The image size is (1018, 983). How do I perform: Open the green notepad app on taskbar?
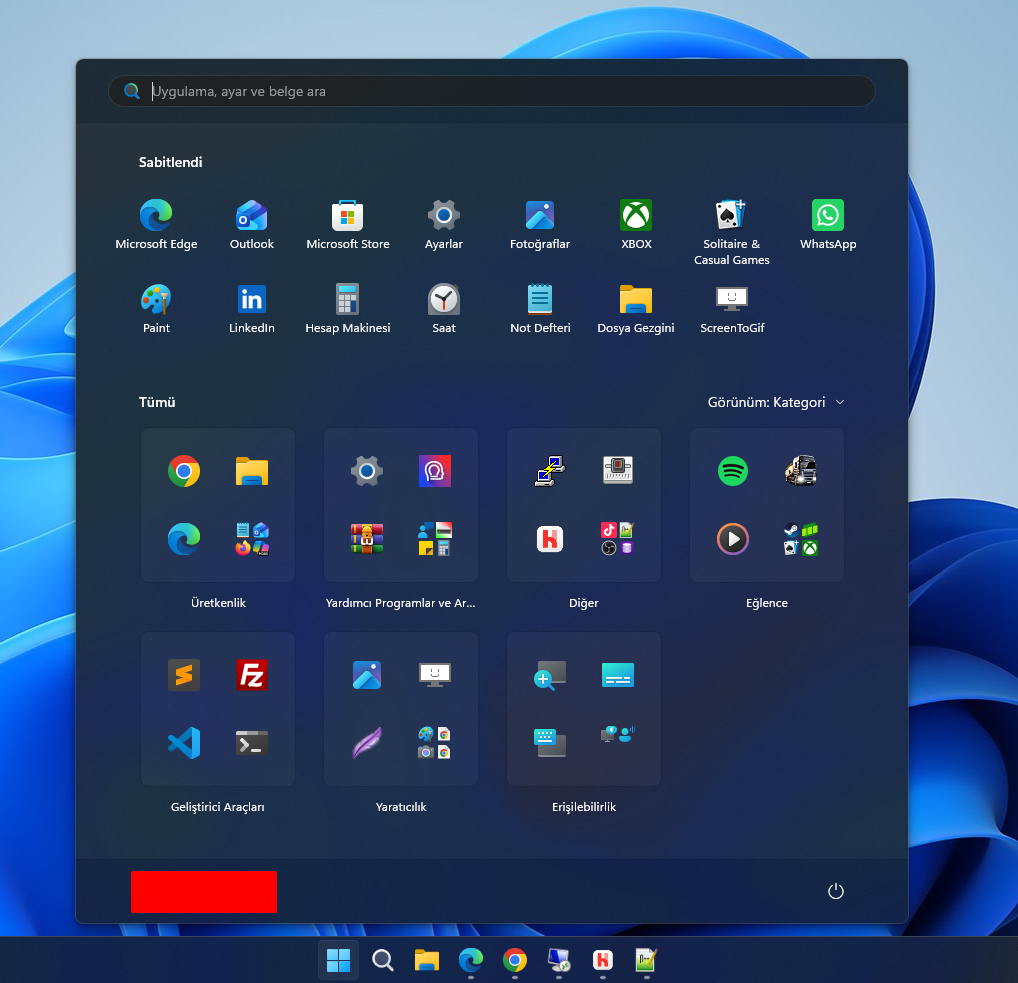(646, 960)
